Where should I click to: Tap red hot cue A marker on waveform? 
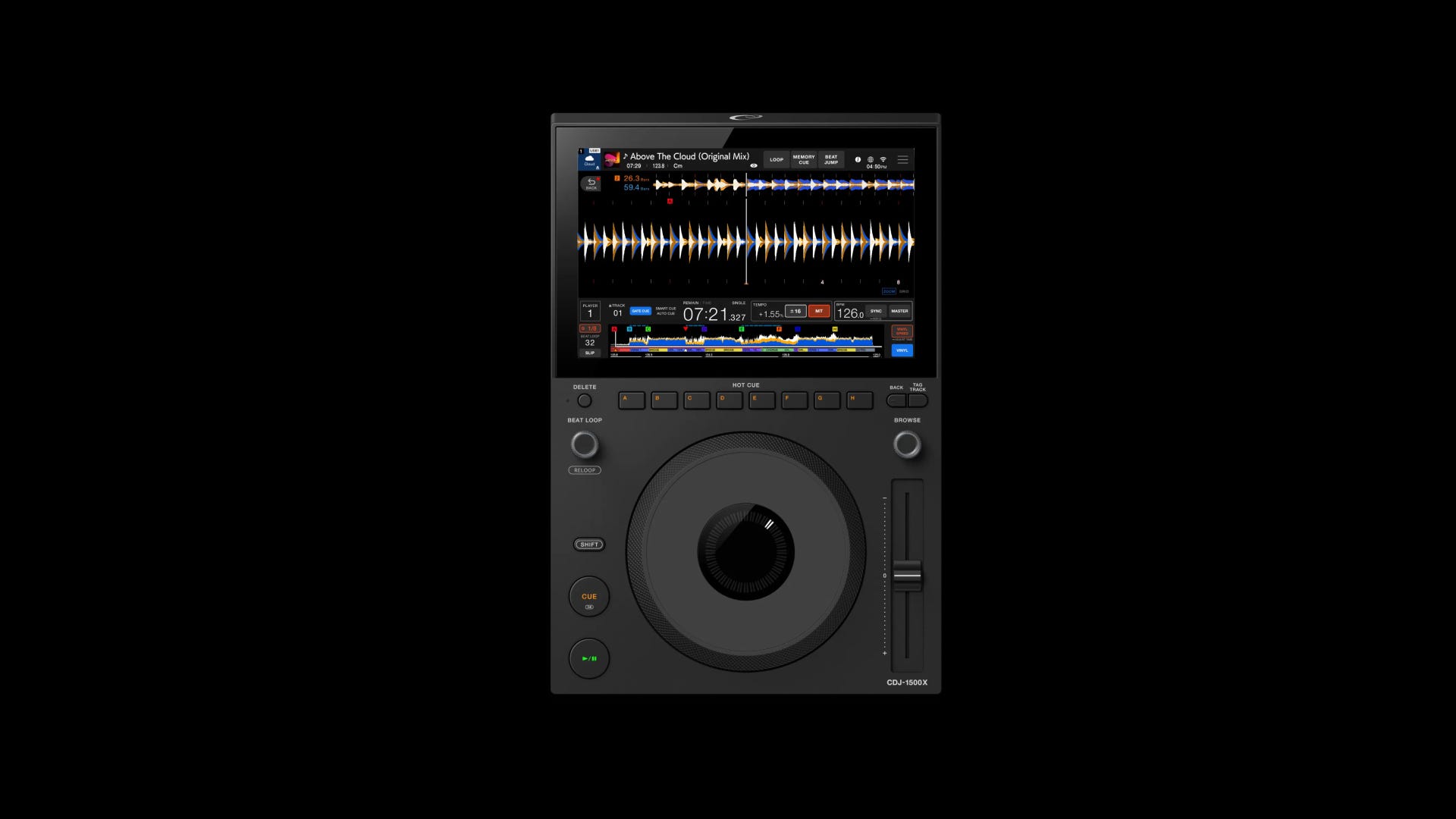[x=670, y=202]
